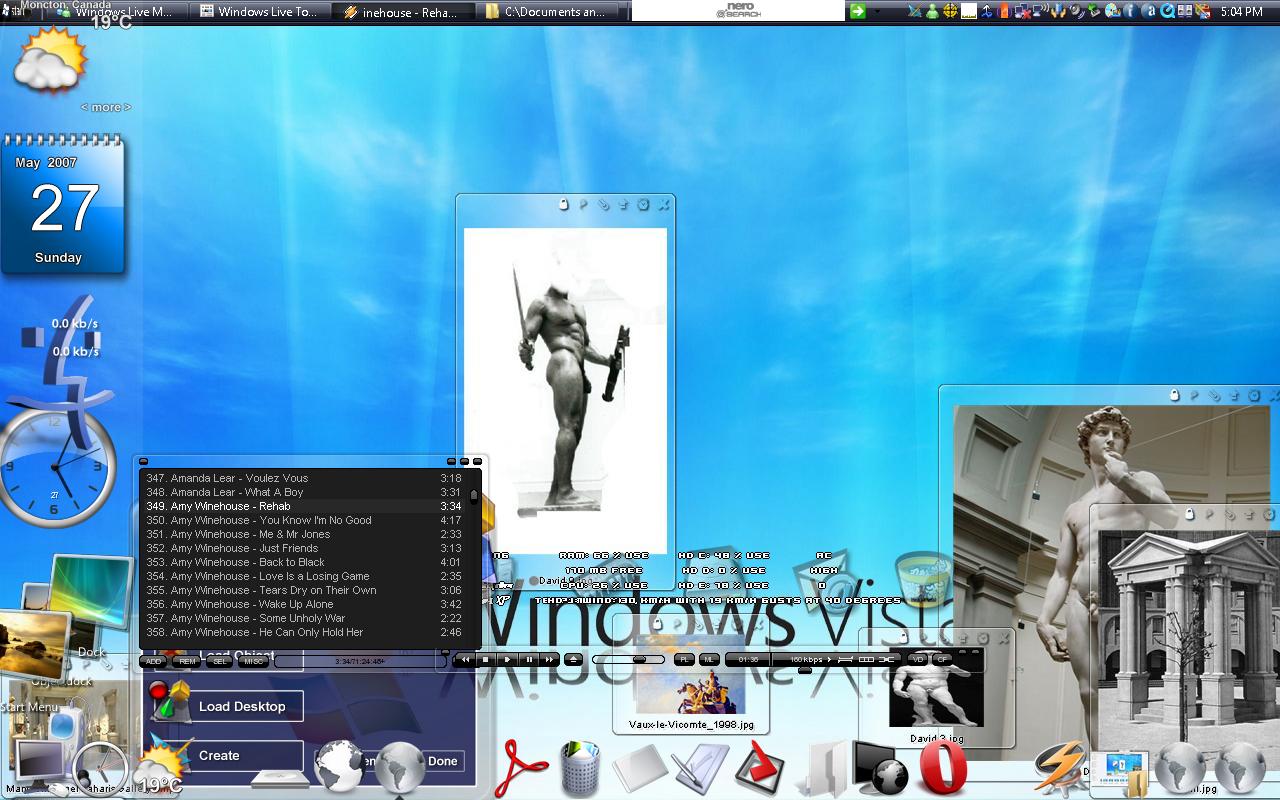Open the Winamp lightning bolt dock icon

(1059, 768)
